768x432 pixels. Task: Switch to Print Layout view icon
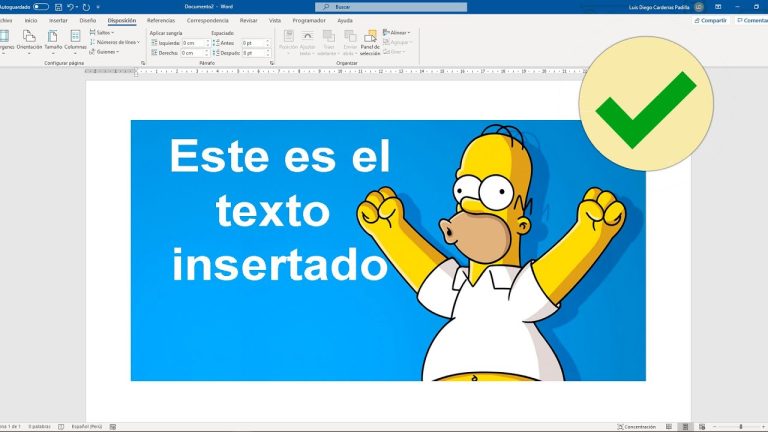coord(685,427)
